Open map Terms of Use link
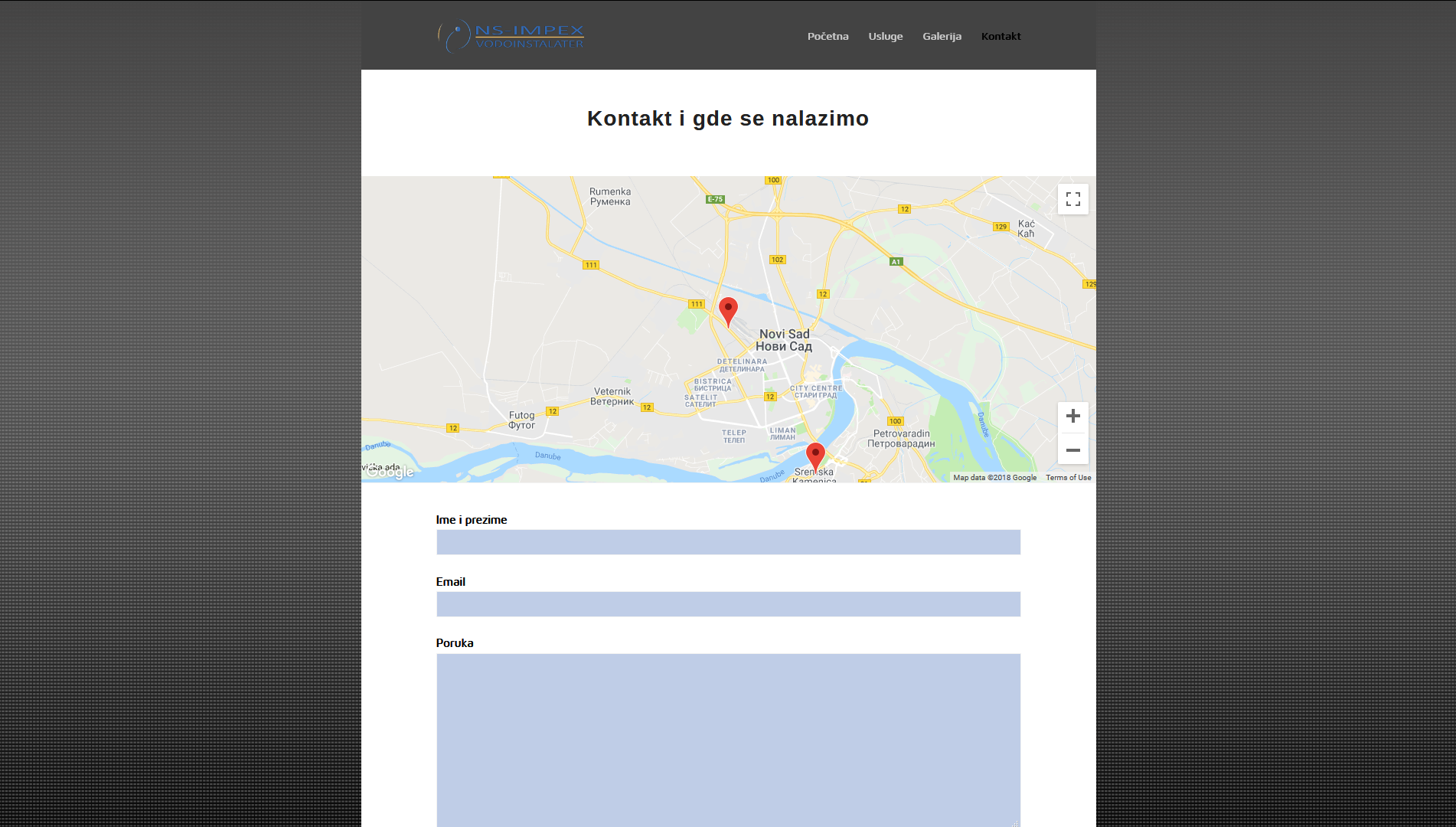This screenshot has height=827, width=1456. pos(1068,478)
